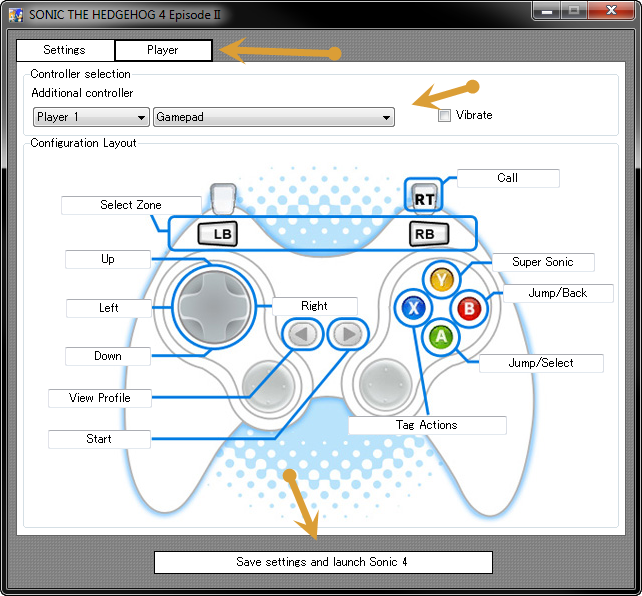Viewport: 642px width, 596px height.
Task: Click the Right mapping field
Action: click(314, 306)
